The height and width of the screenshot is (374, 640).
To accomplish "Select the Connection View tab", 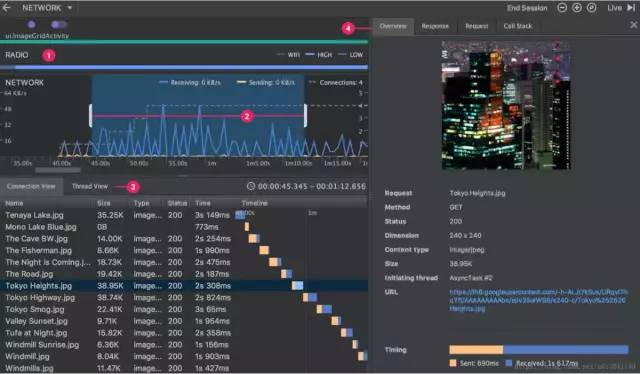I will [x=31, y=186].
